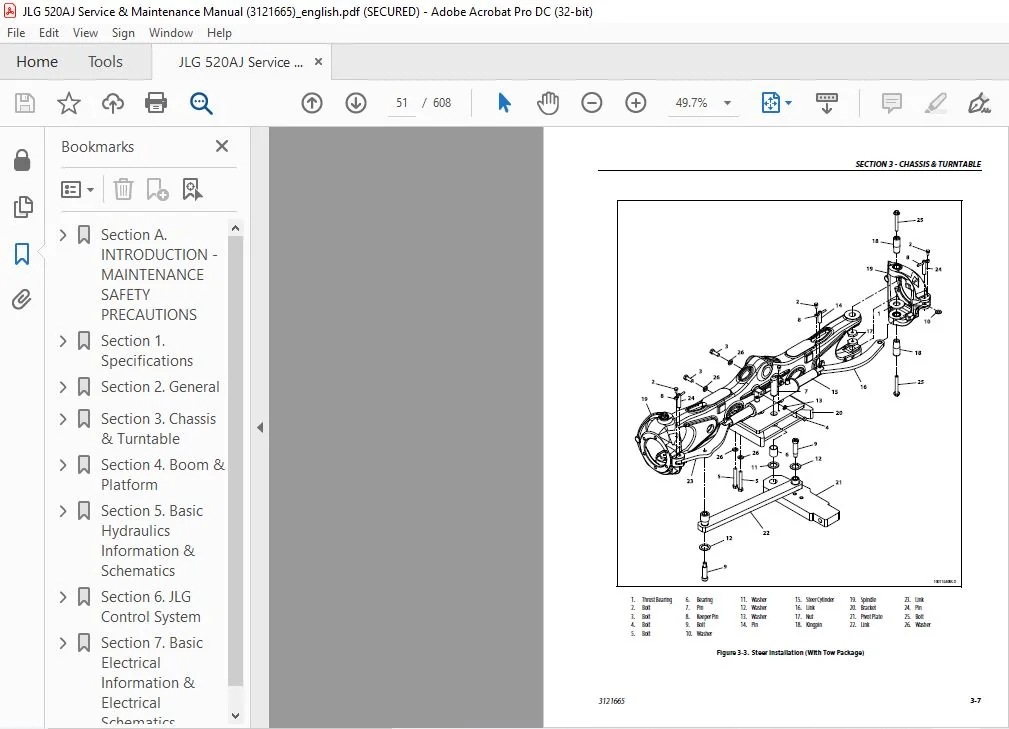This screenshot has height=729, width=1009.
Task: Switch to the Home tab
Action: 37,62
